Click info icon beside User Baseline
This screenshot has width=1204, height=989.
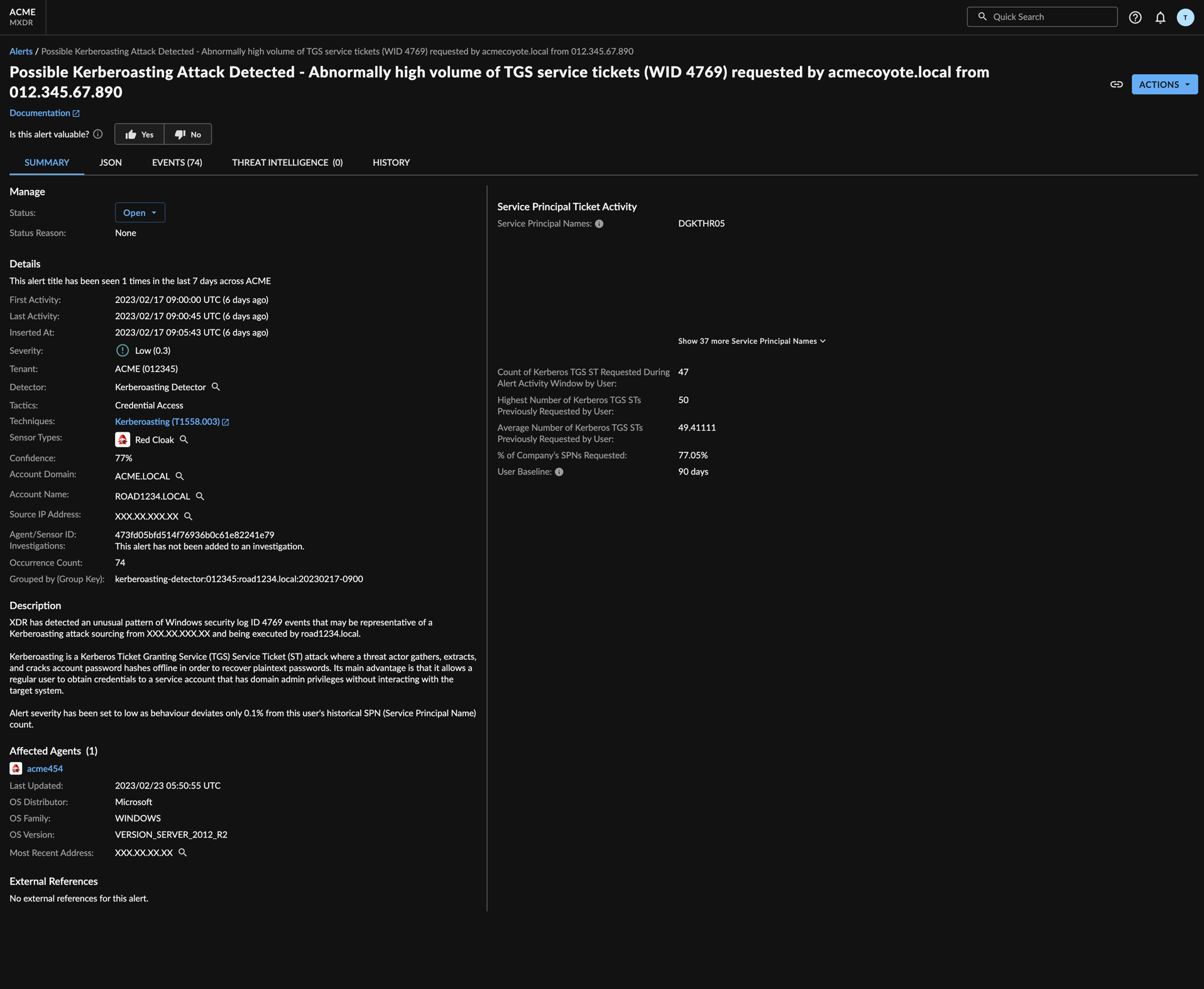(x=559, y=472)
